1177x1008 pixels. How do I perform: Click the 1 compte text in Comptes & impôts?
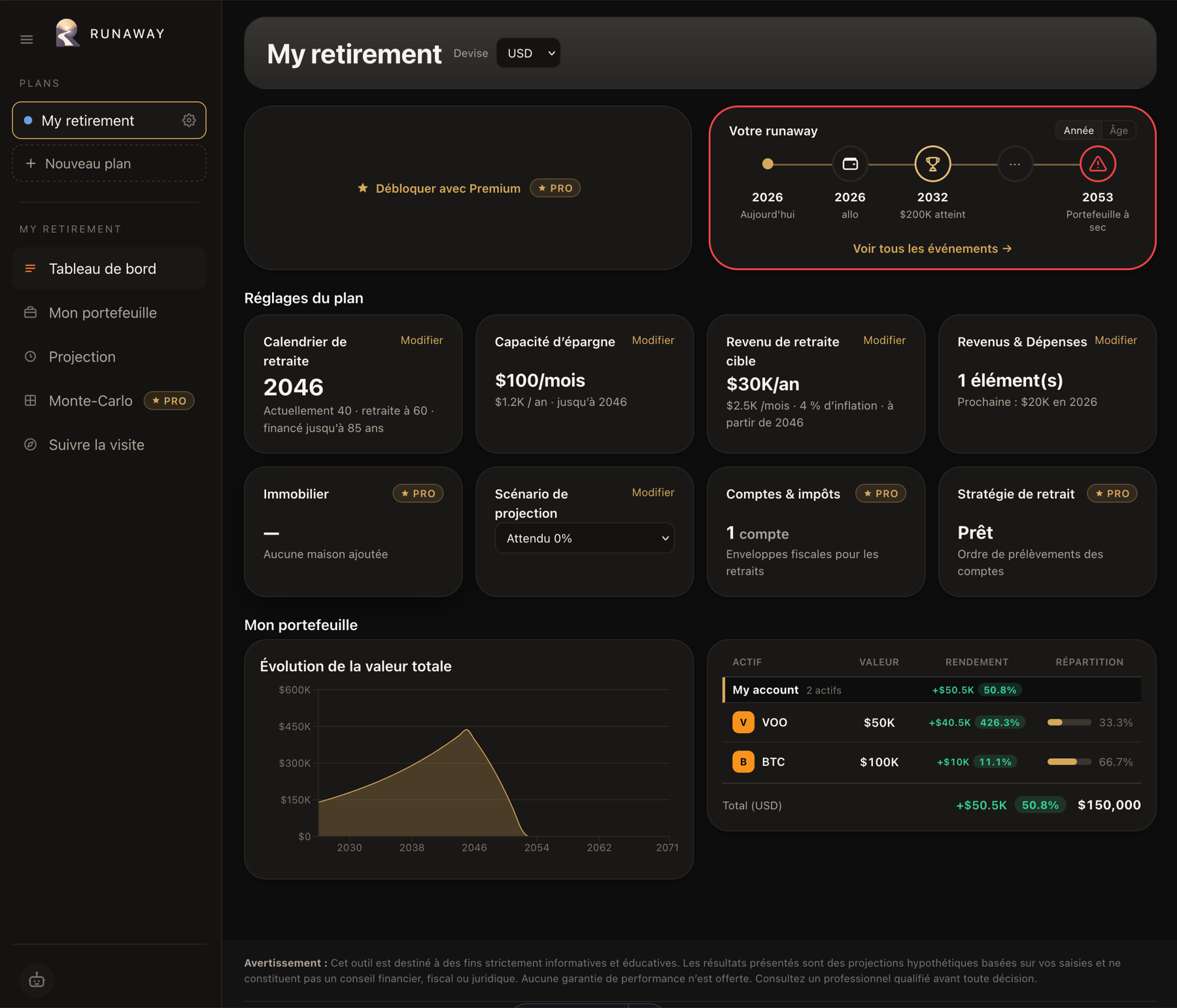(757, 533)
